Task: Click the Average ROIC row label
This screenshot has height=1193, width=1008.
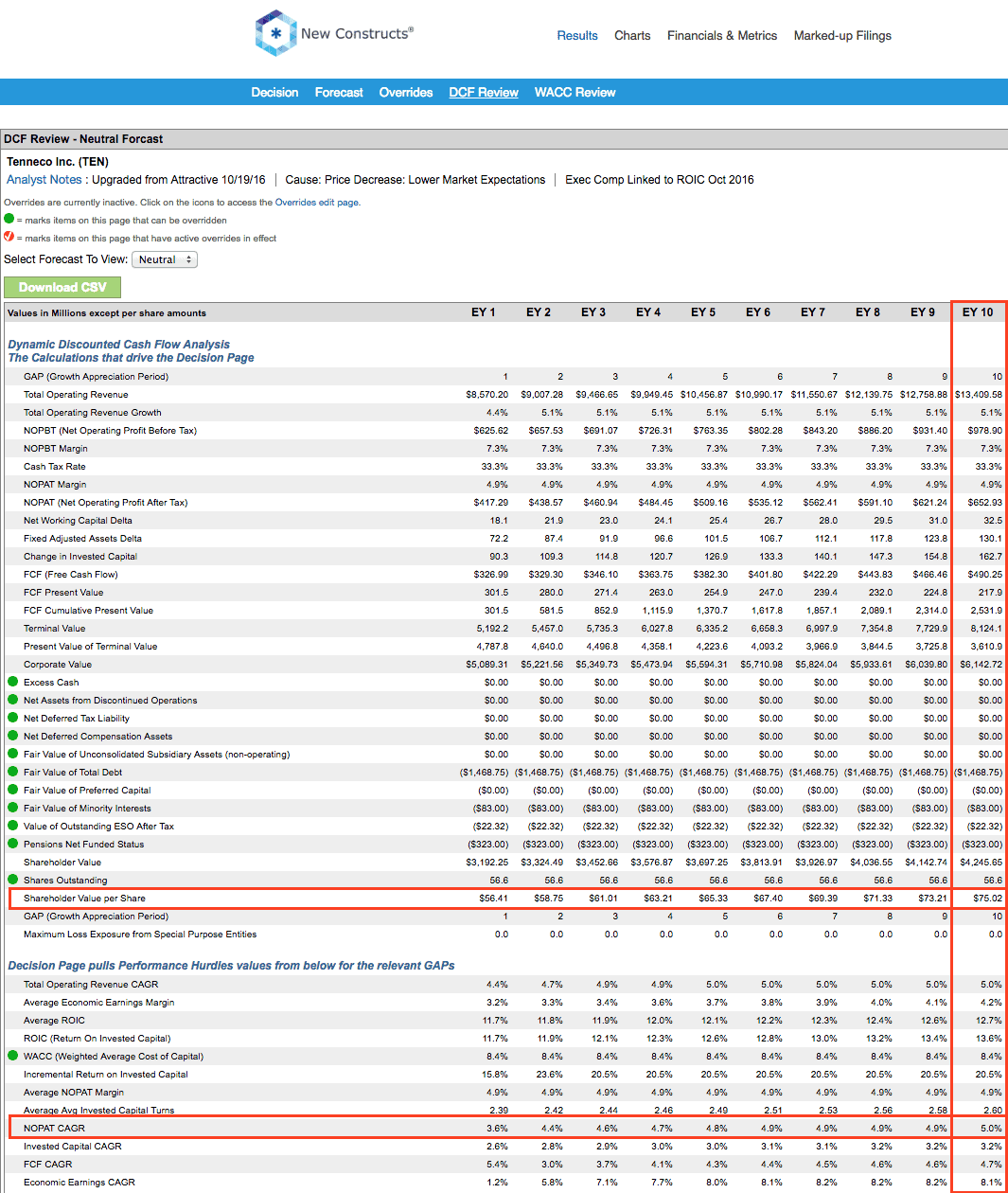Action: pyautogui.click(x=54, y=1021)
